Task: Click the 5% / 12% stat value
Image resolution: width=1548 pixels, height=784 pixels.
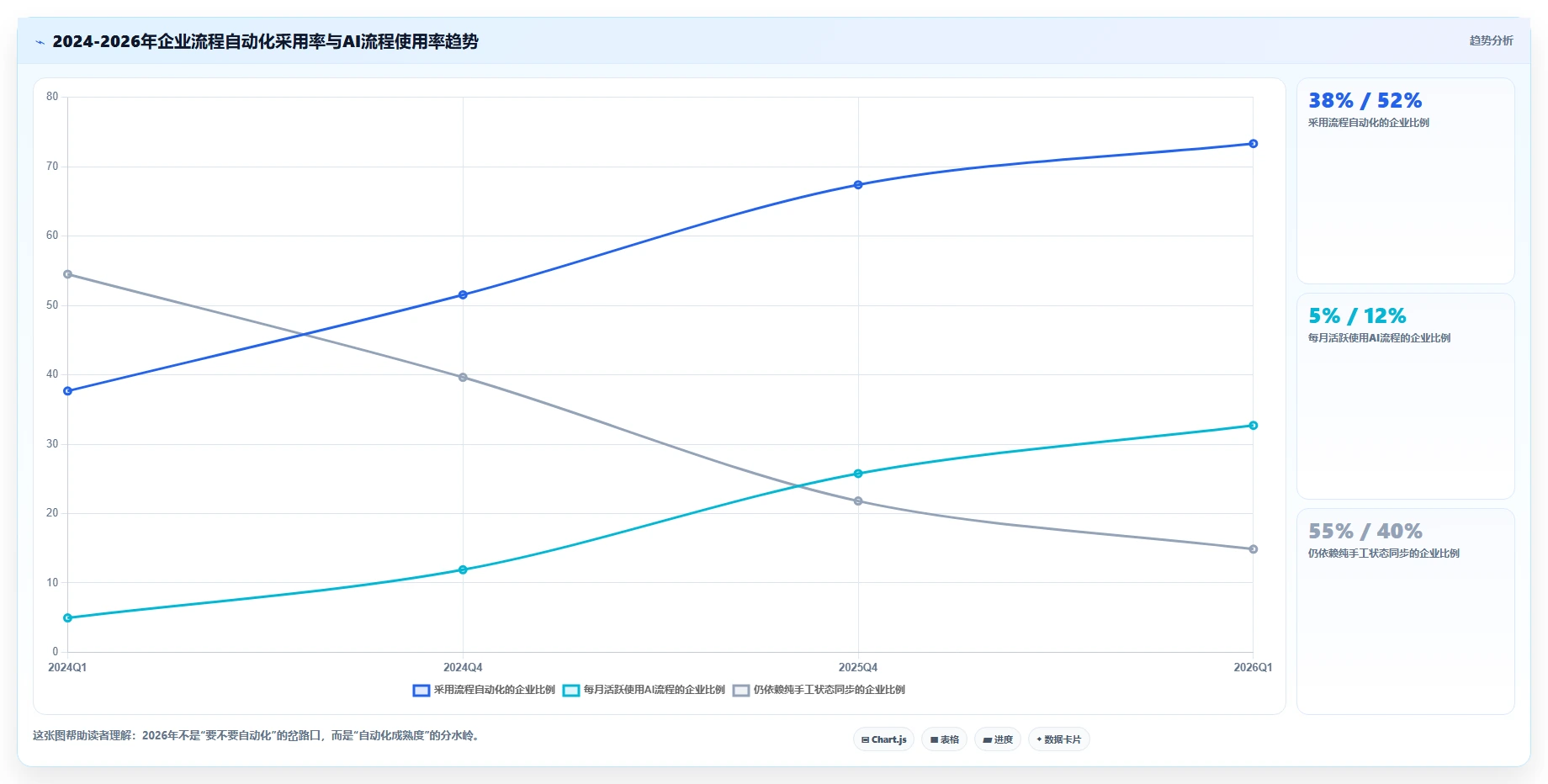Action: 1357,316
